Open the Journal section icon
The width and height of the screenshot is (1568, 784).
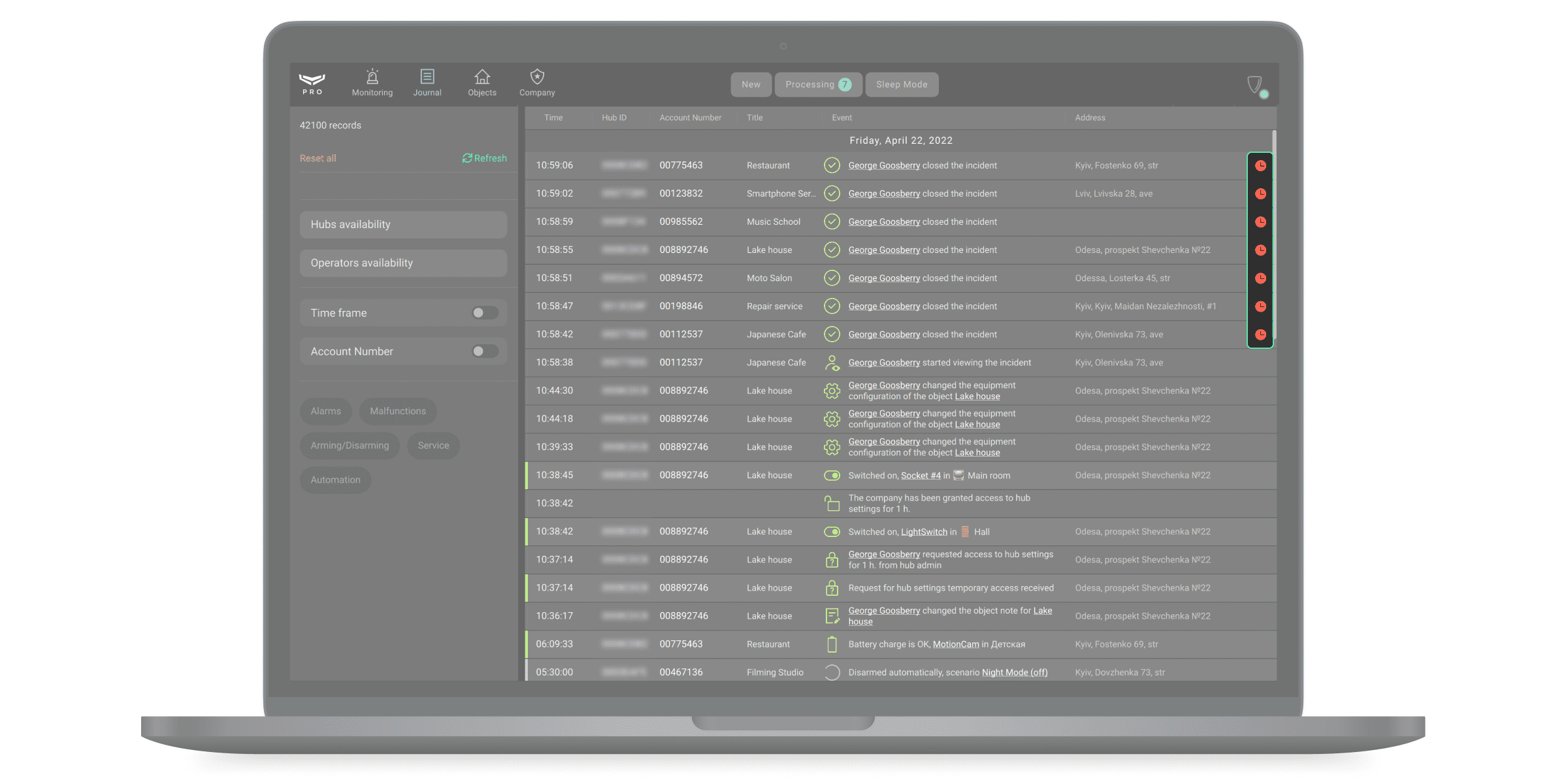(427, 77)
